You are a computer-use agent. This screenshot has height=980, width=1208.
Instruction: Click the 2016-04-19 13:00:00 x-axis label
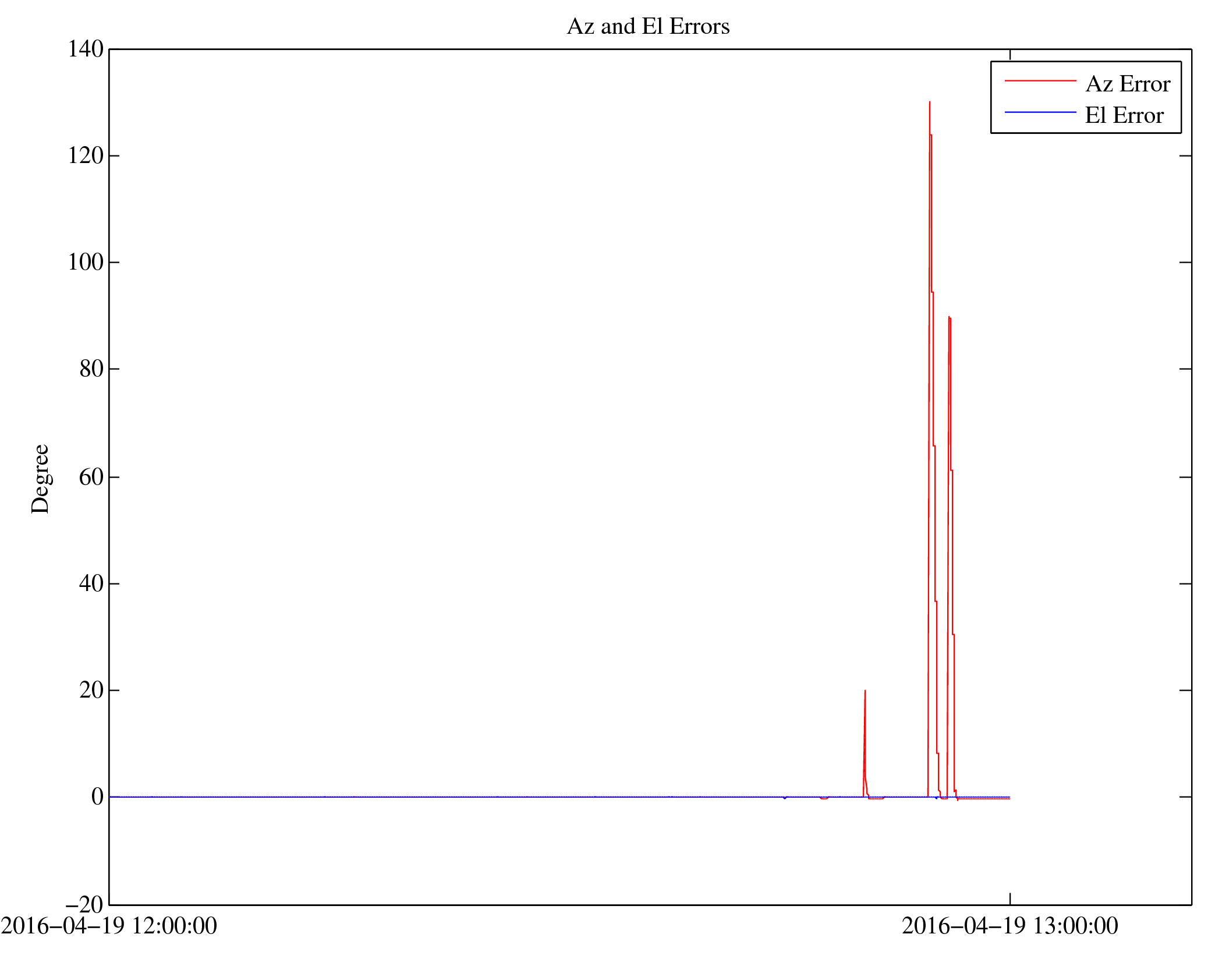point(1009,926)
